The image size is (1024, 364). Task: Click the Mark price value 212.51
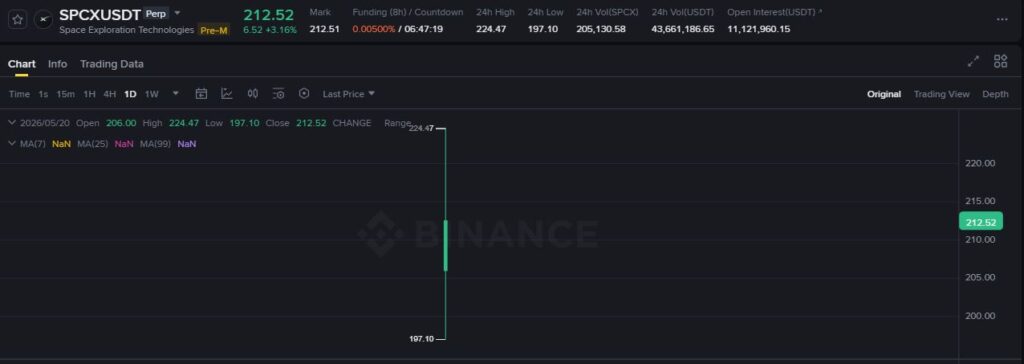click(x=324, y=29)
